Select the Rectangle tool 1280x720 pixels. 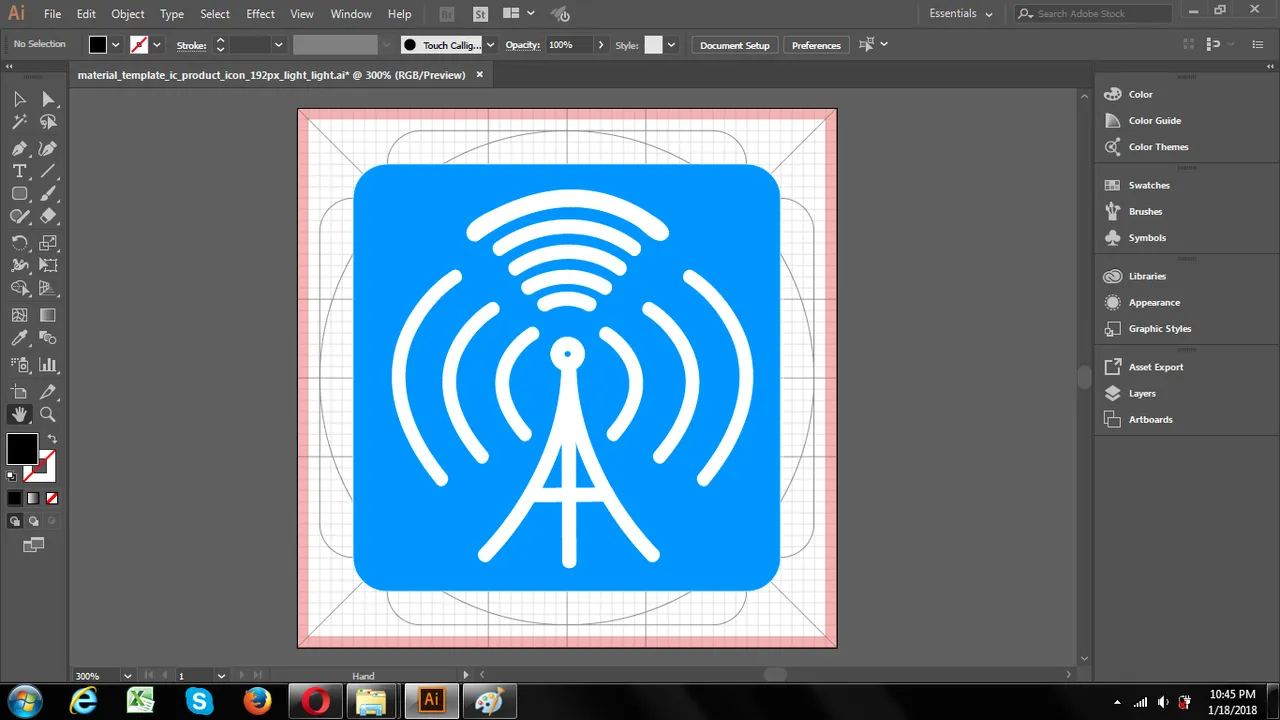tap(19, 194)
